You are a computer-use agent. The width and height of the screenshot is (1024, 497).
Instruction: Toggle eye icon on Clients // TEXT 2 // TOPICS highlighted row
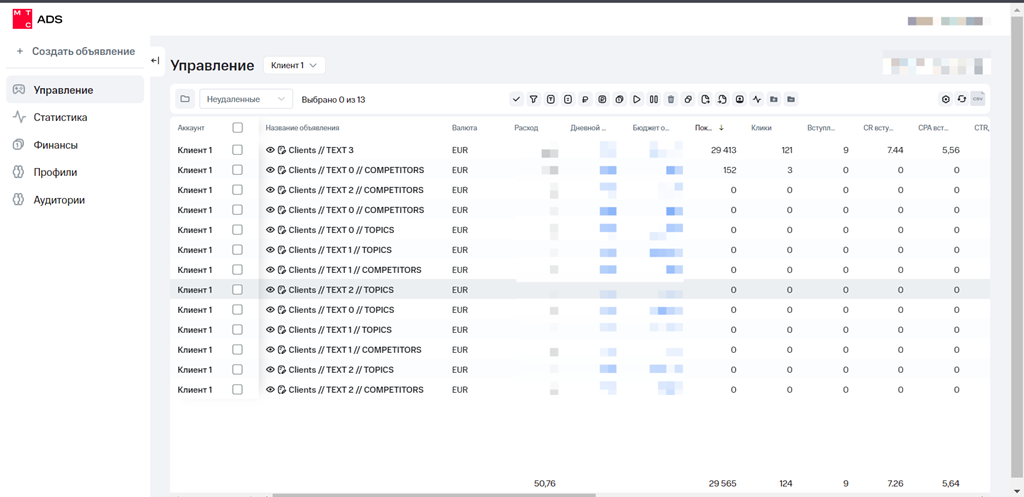coord(270,290)
